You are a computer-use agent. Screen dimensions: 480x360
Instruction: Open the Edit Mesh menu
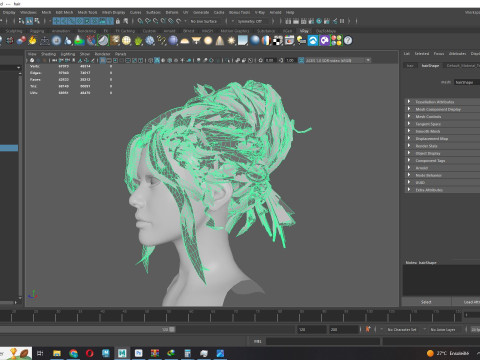[64, 12]
